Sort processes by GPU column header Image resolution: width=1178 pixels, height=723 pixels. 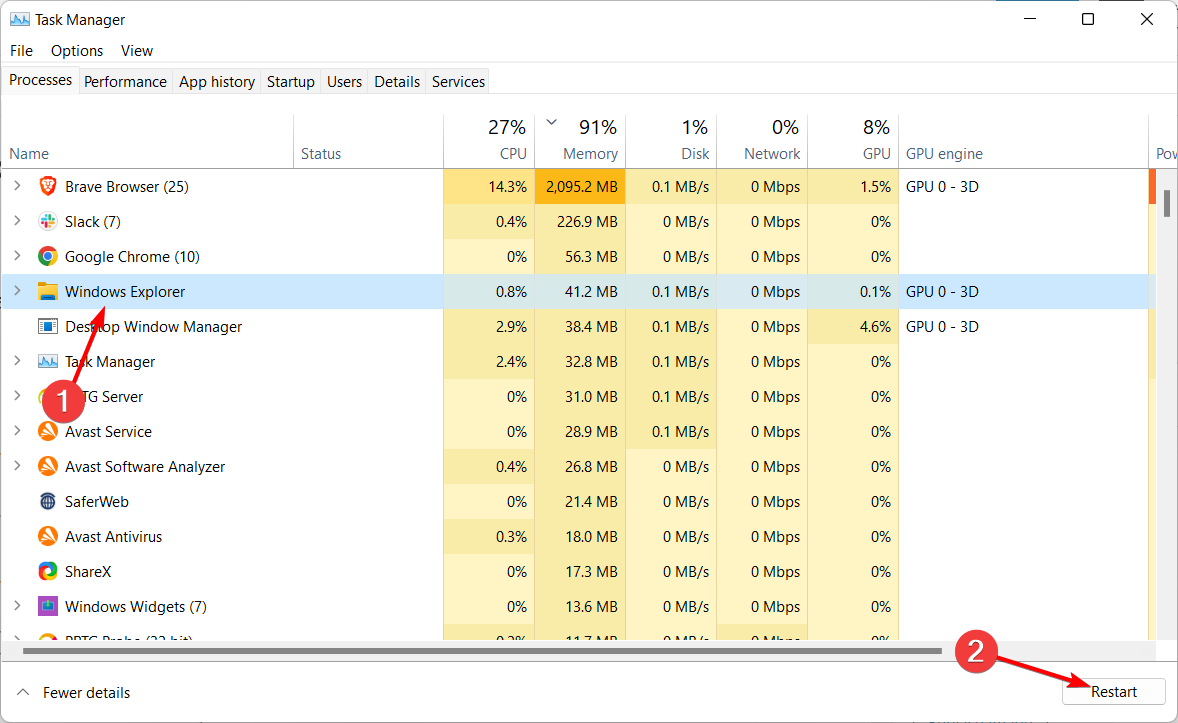pyautogui.click(x=853, y=141)
